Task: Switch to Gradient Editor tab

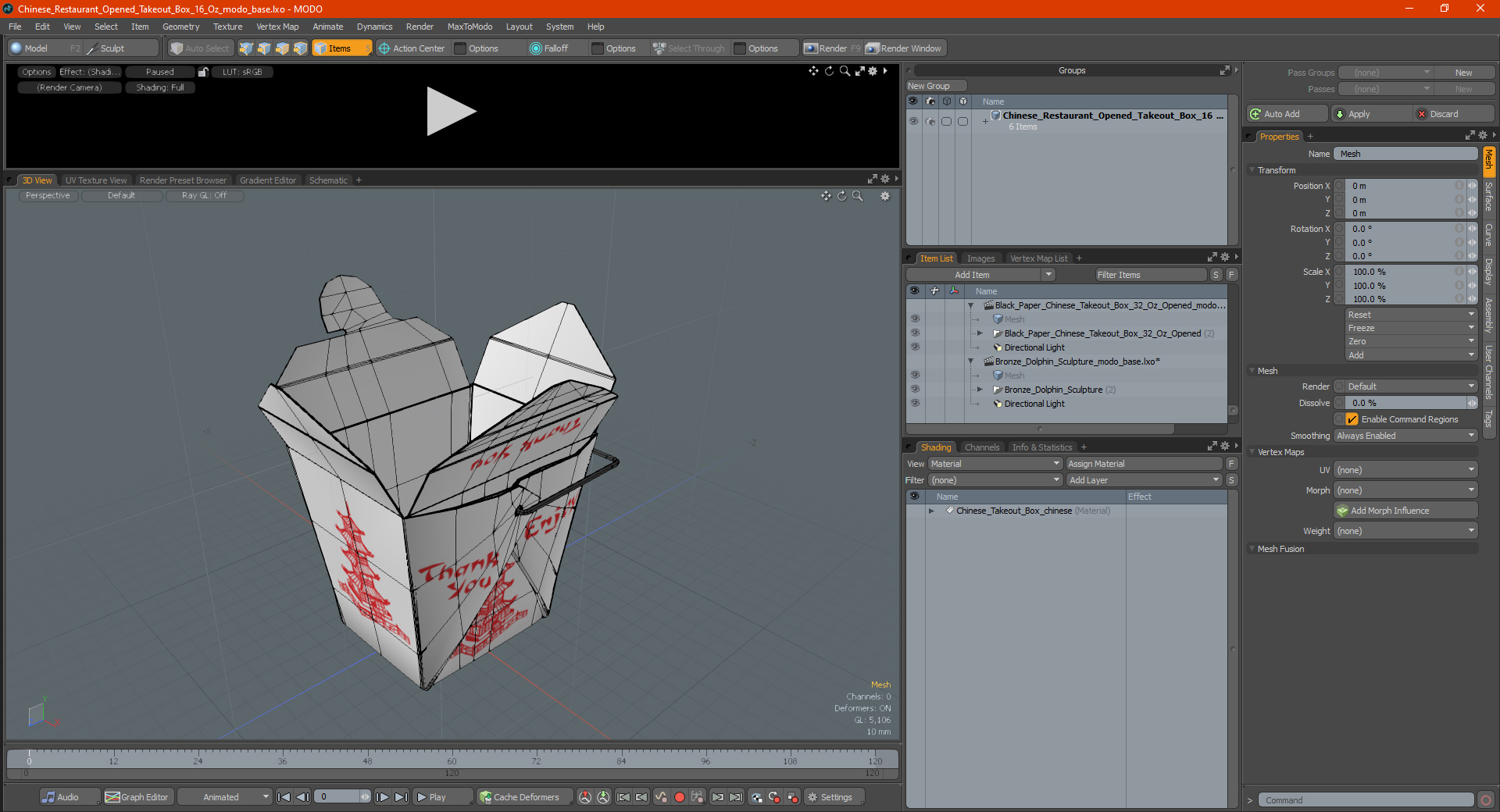Action: (x=268, y=180)
